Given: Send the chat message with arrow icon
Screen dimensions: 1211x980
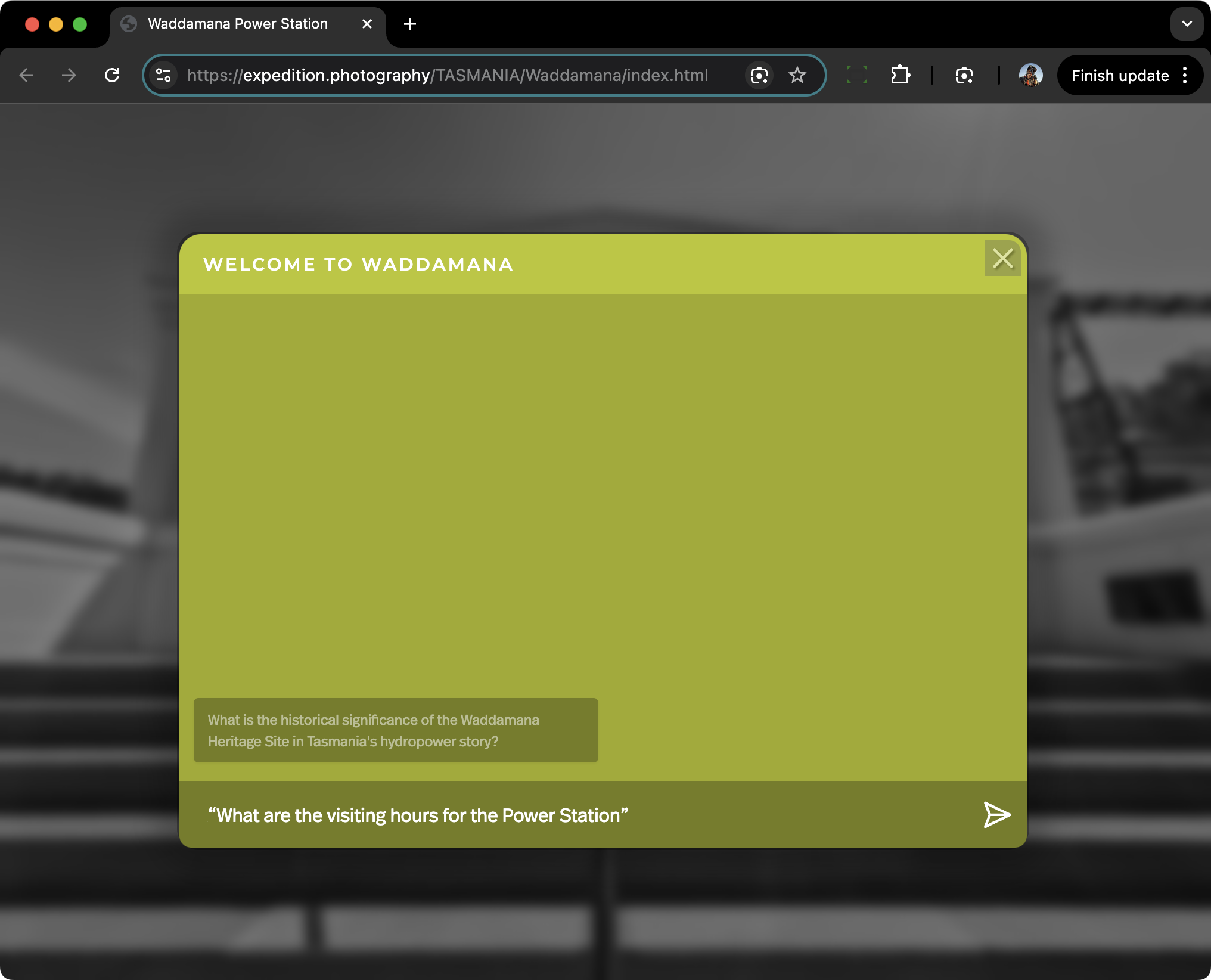Looking at the screenshot, I should click(996, 815).
